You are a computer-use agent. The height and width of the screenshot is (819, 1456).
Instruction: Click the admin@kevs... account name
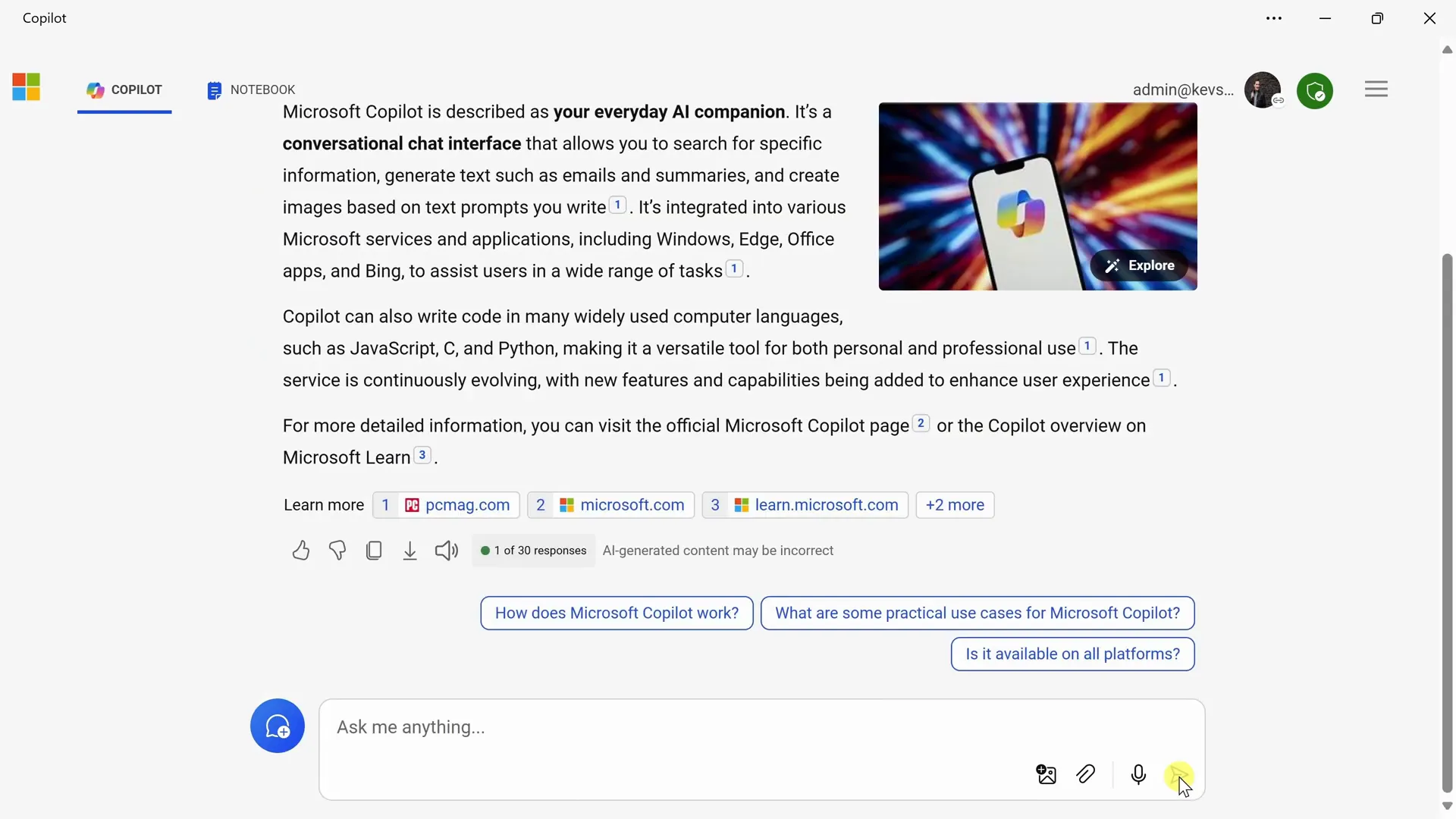pos(1183,90)
